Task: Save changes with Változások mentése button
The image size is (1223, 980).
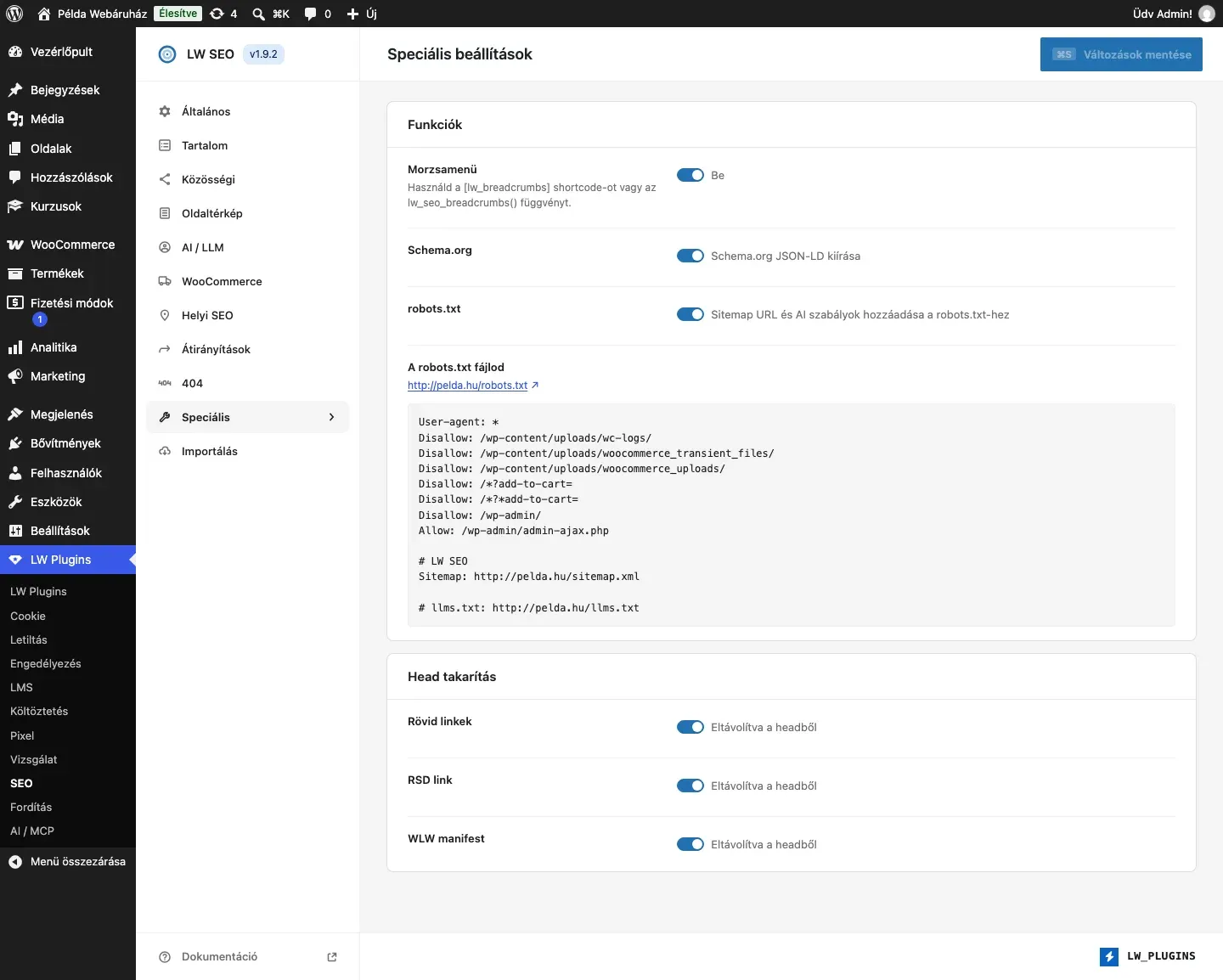Action: 1121,54
